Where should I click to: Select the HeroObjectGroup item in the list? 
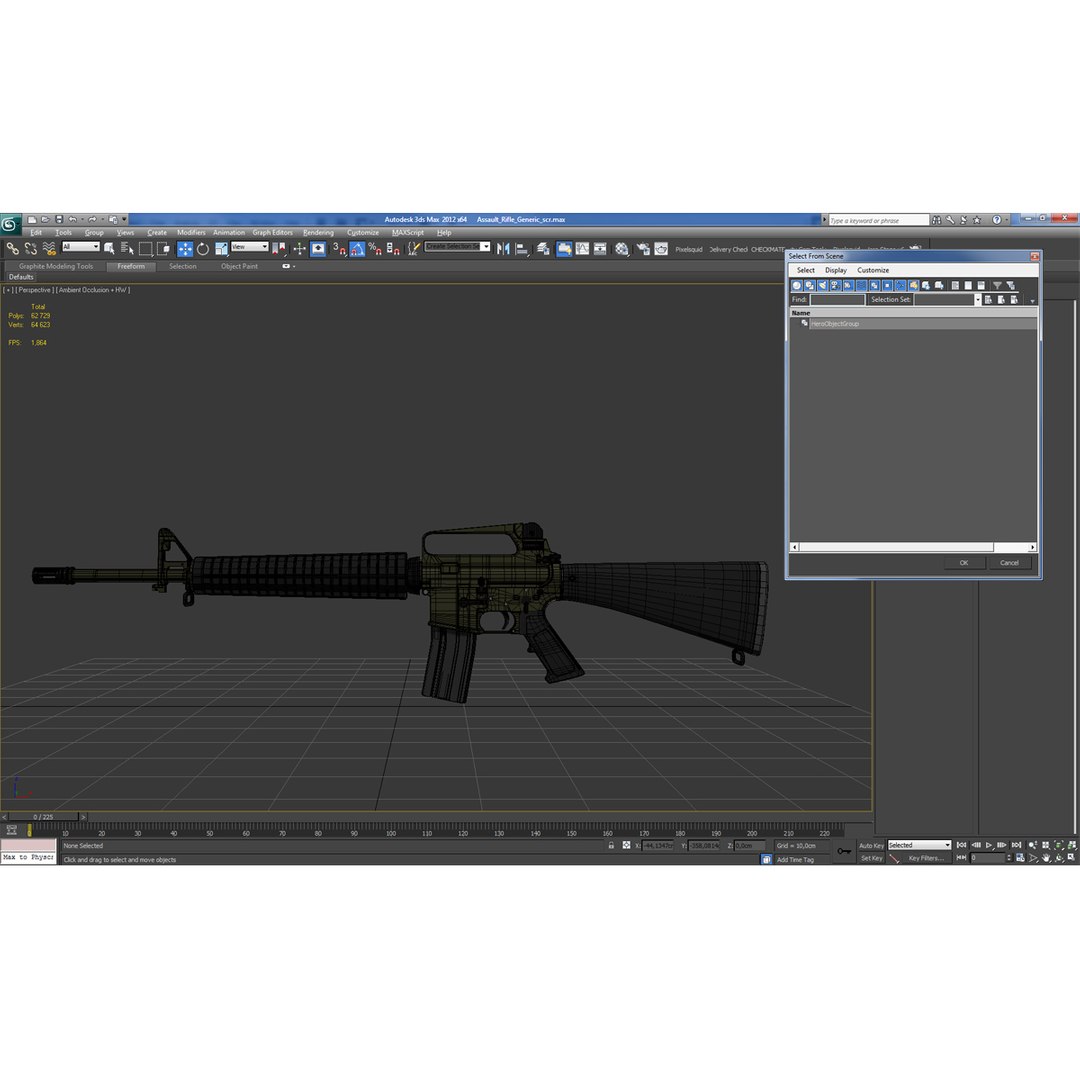point(922,324)
